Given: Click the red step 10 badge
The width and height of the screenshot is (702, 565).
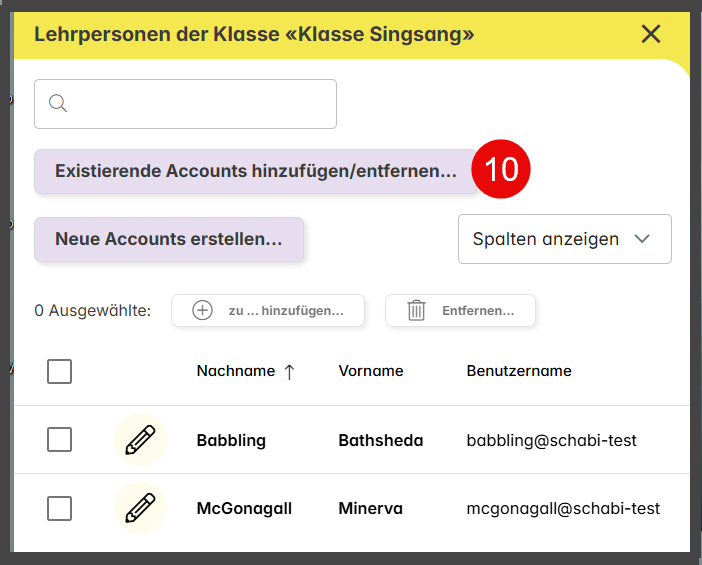Looking at the screenshot, I should [x=501, y=169].
